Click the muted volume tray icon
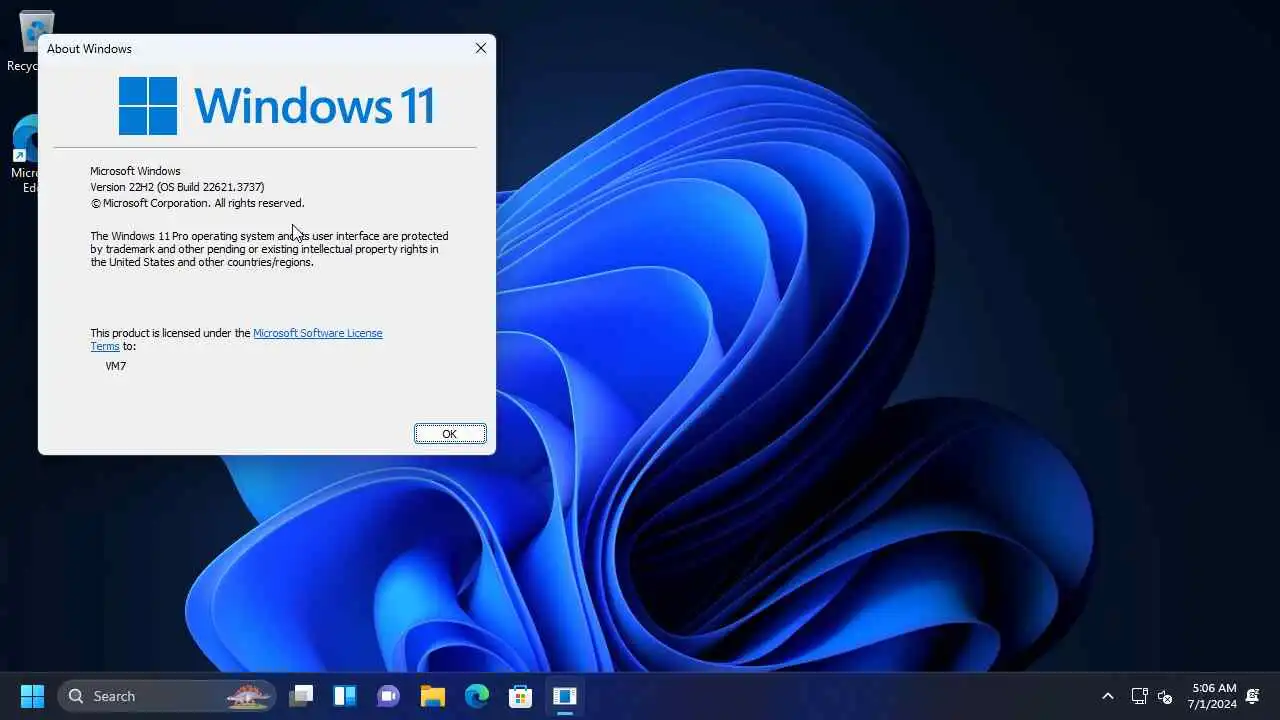This screenshot has width=1280, height=720. click(1164, 696)
